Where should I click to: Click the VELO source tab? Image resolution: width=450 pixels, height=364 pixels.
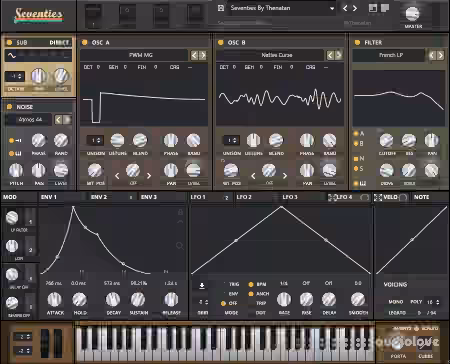point(391,197)
